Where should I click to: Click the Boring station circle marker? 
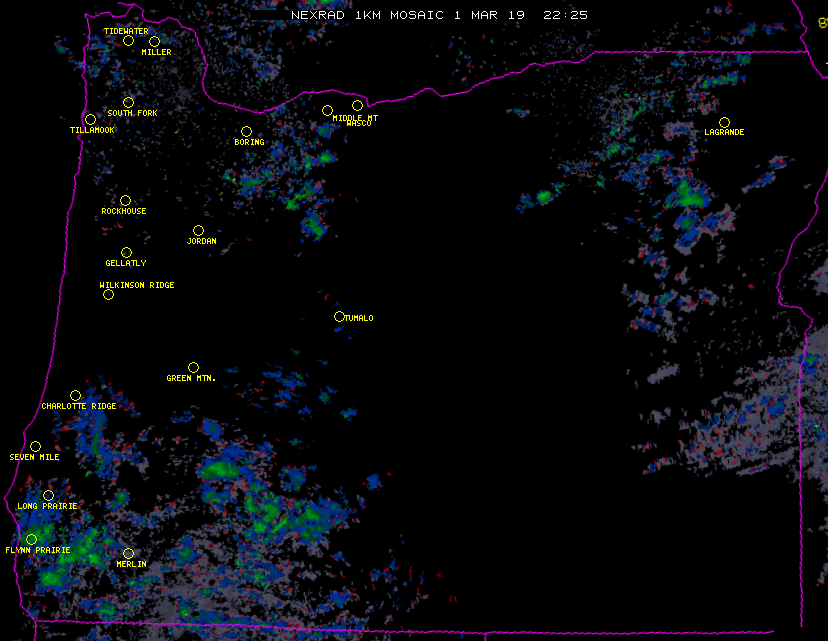[246, 131]
